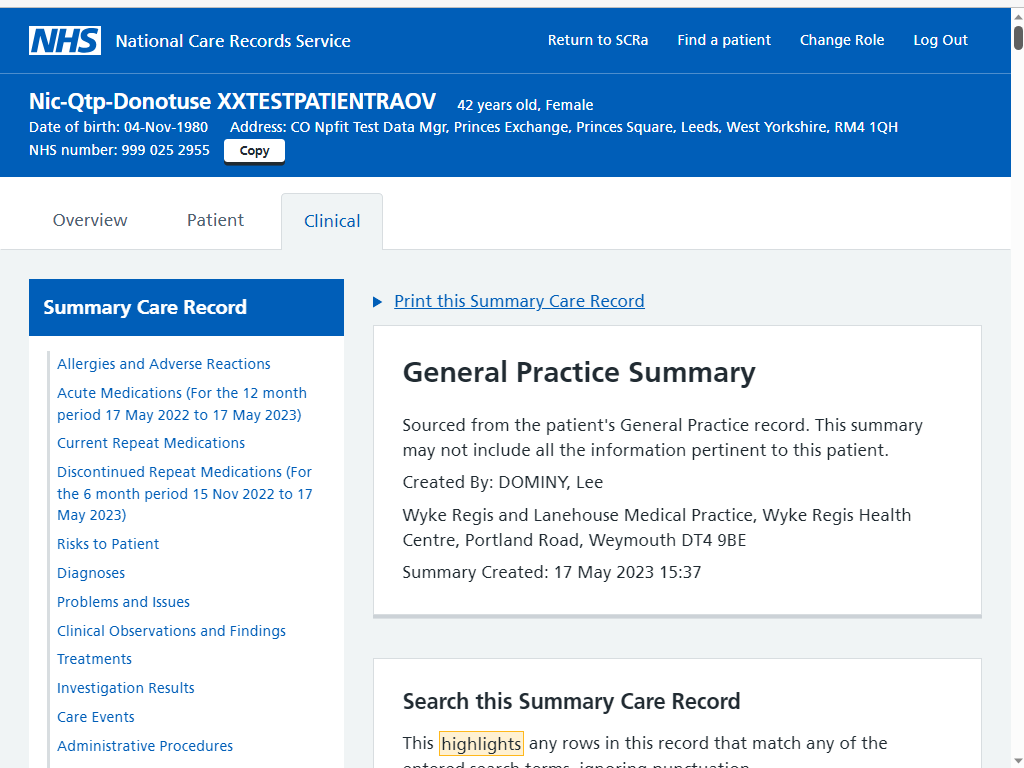This screenshot has width=1024, height=768.
Task: Click the '42 years old, Female' text
Action: coord(525,105)
